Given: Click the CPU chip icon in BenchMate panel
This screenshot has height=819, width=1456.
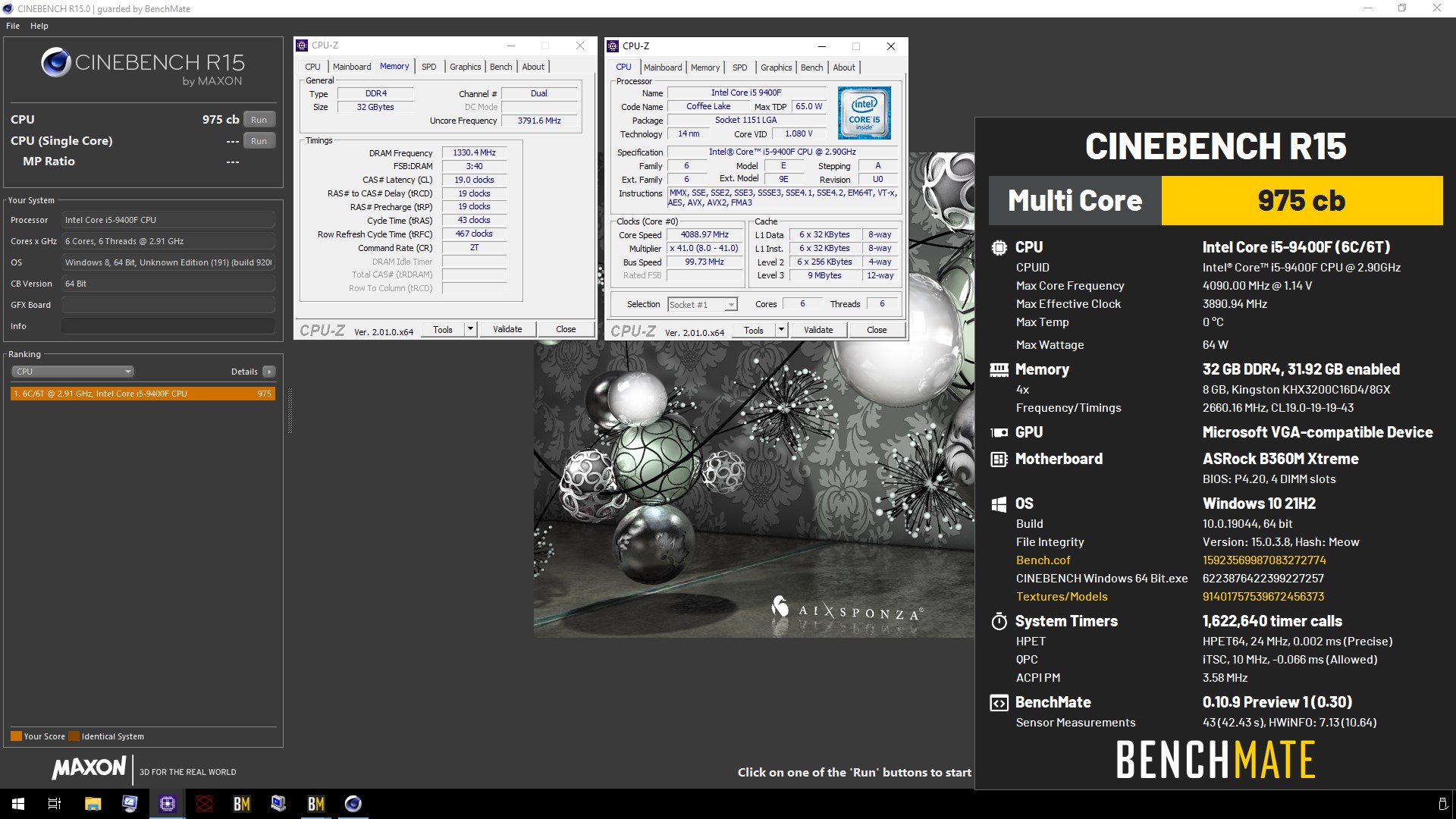Looking at the screenshot, I should coord(999,247).
